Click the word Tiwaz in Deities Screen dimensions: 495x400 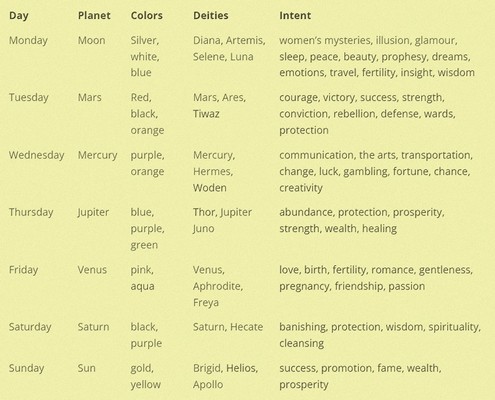(206, 114)
